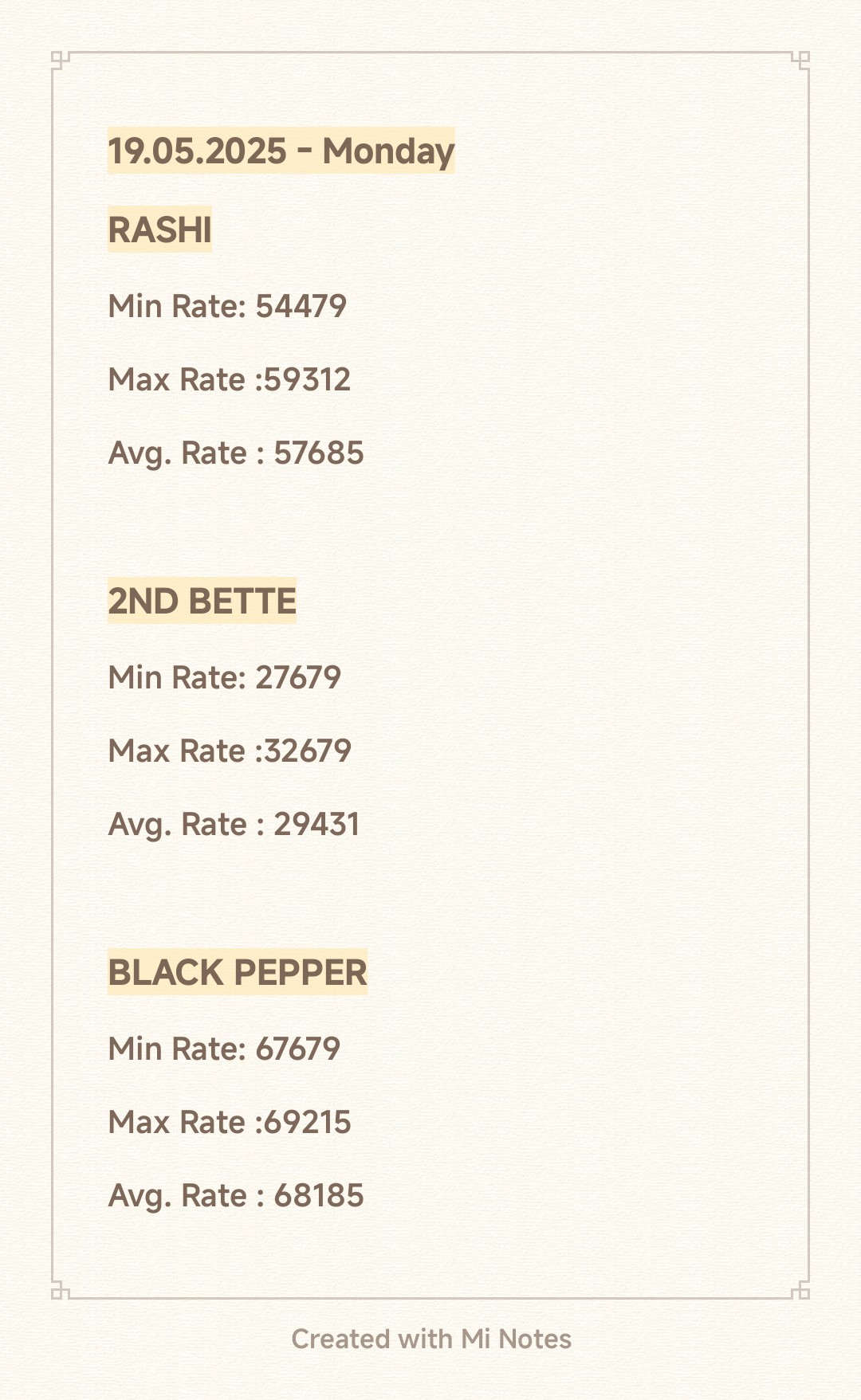The image size is (861, 1400).
Task: Click the top-right corner ornament of the note frame
Action: [x=802, y=59]
